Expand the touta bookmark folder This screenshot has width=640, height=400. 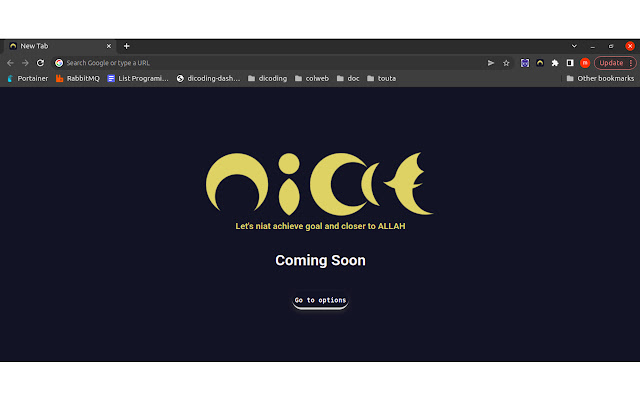coord(382,78)
